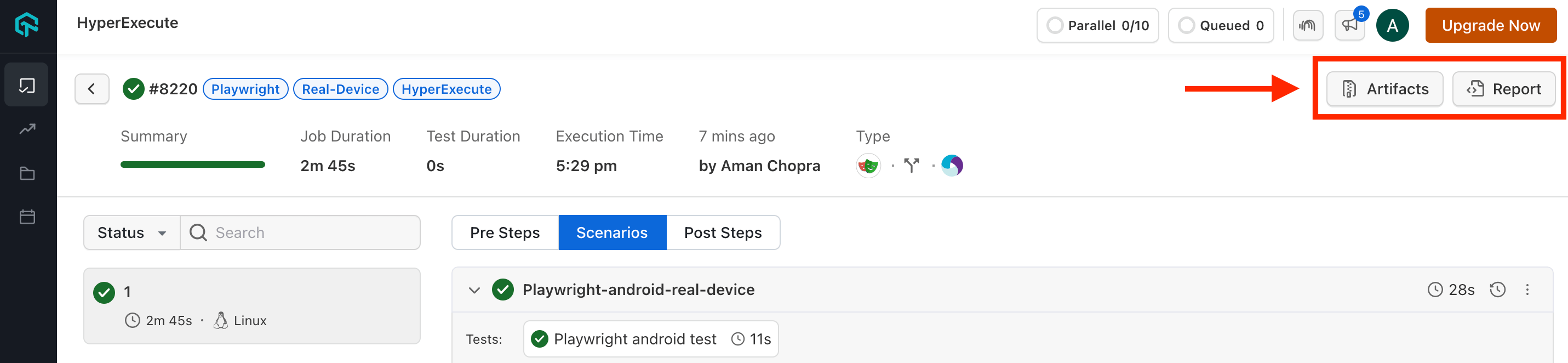Select the Scenarios tab
This screenshot has height=363, width=1568.
click(x=612, y=232)
